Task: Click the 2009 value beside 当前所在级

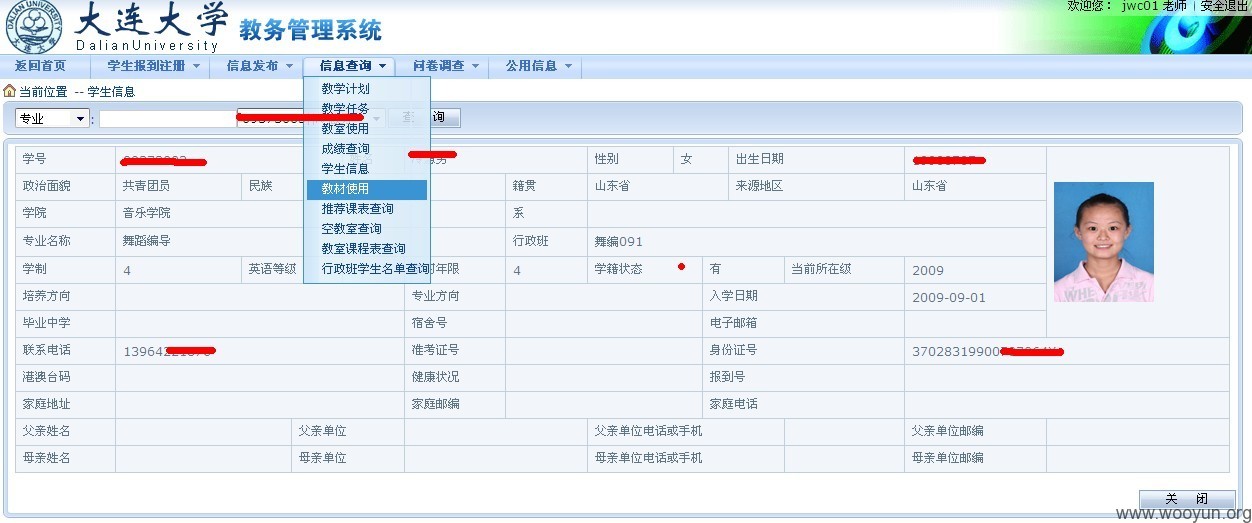Action: coord(928,270)
